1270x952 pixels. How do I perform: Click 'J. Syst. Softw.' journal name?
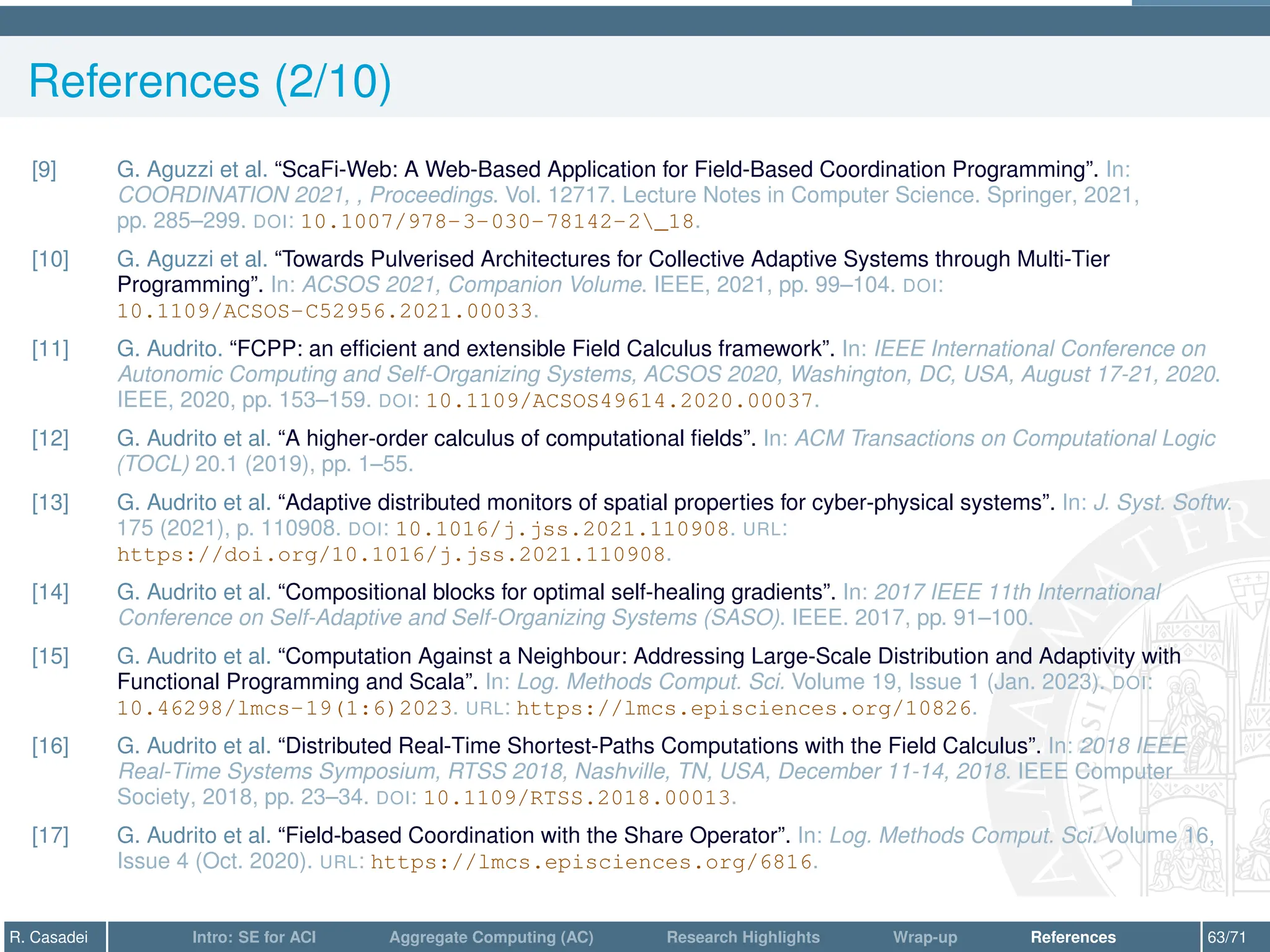pos(1163,502)
